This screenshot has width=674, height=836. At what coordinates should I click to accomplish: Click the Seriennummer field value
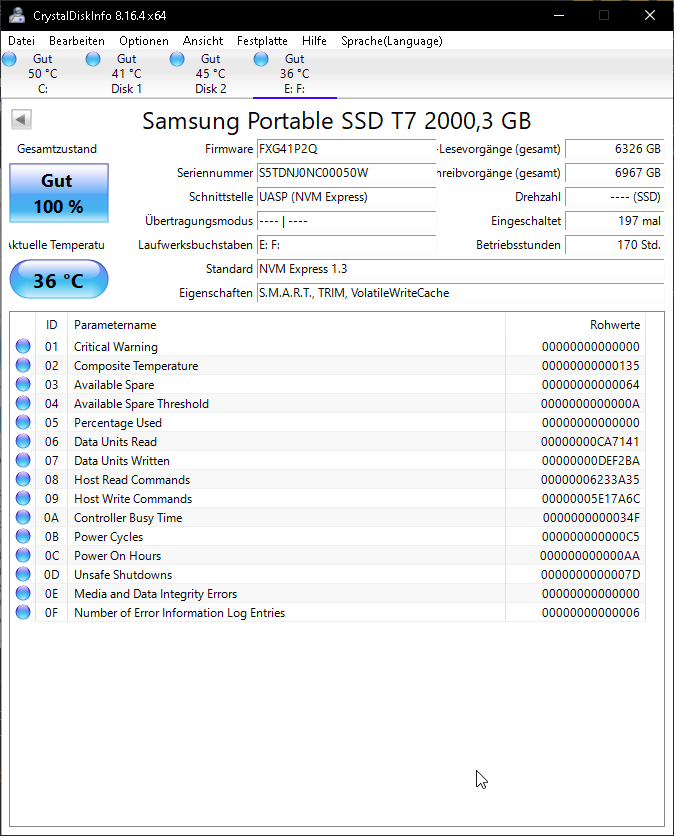click(347, 173)
